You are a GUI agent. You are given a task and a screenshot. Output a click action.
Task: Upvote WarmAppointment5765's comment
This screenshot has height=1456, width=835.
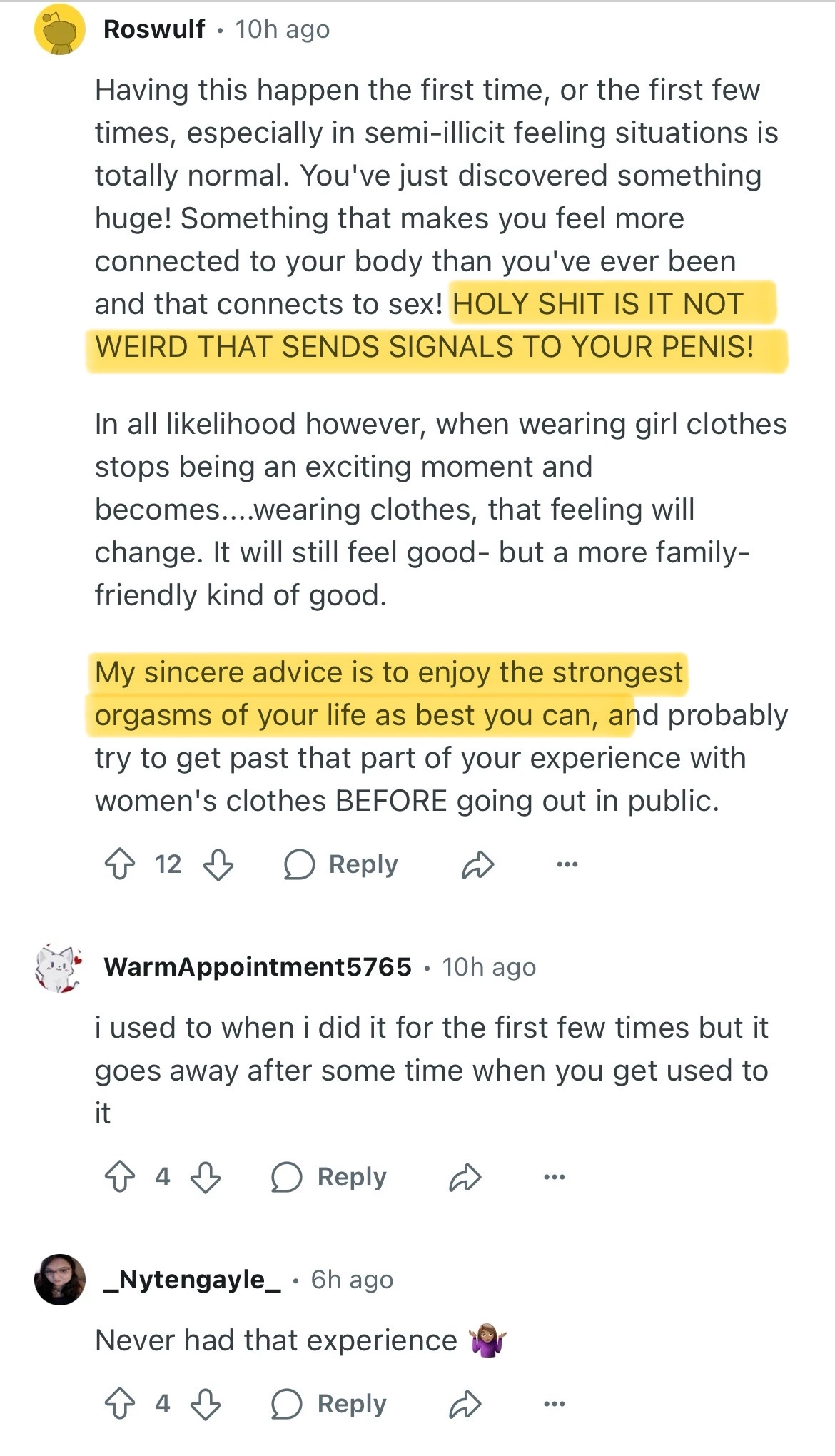click(120, 1176)
